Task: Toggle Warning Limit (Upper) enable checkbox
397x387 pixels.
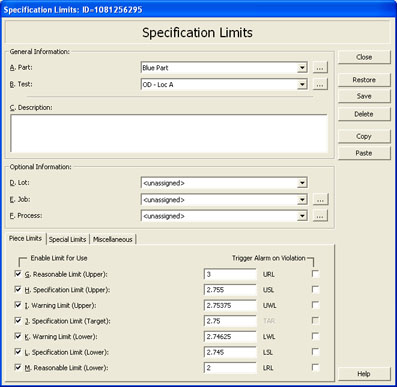Action: tap(18, 305)
